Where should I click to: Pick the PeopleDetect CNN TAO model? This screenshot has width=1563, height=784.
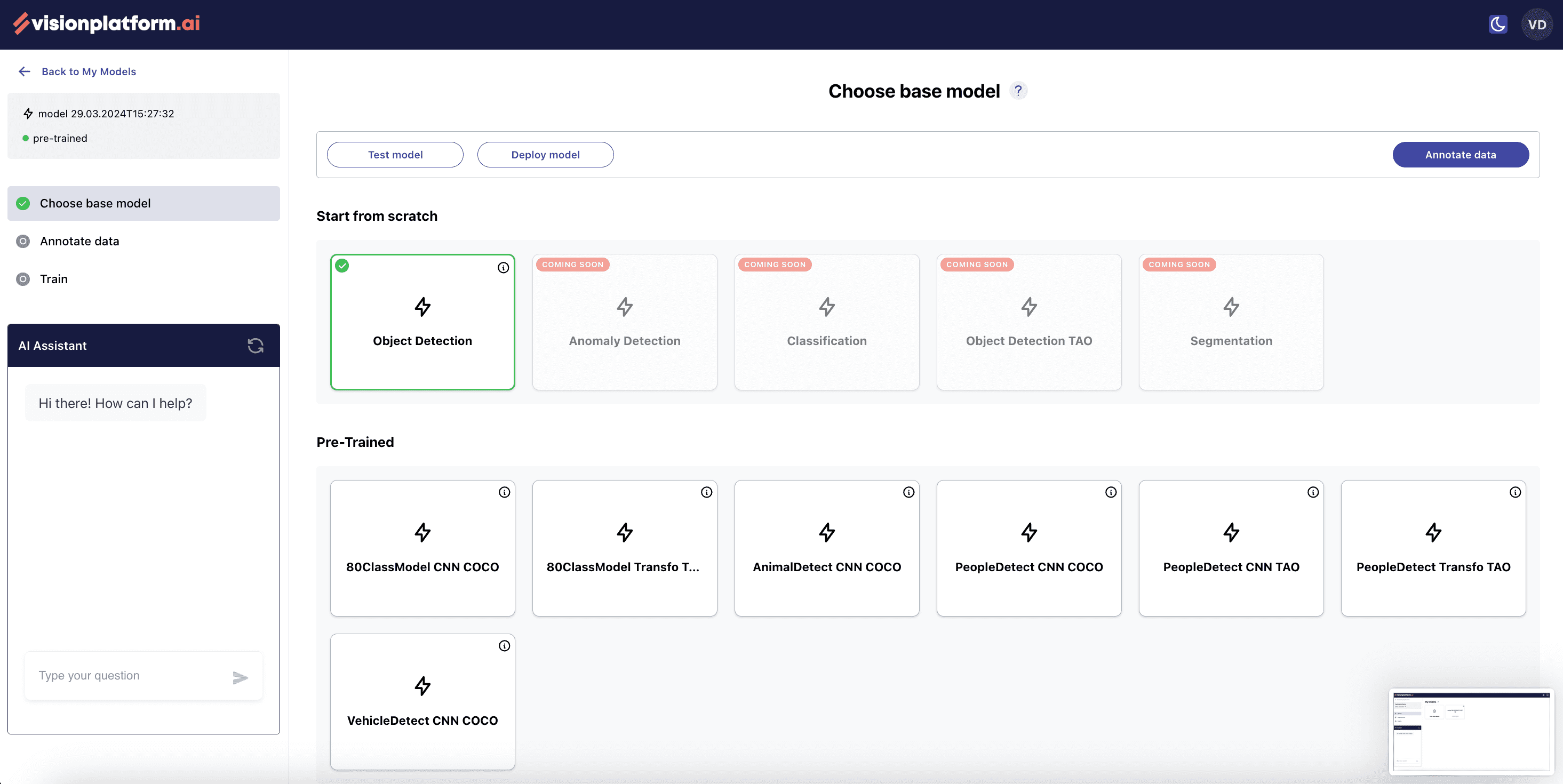1231,548
